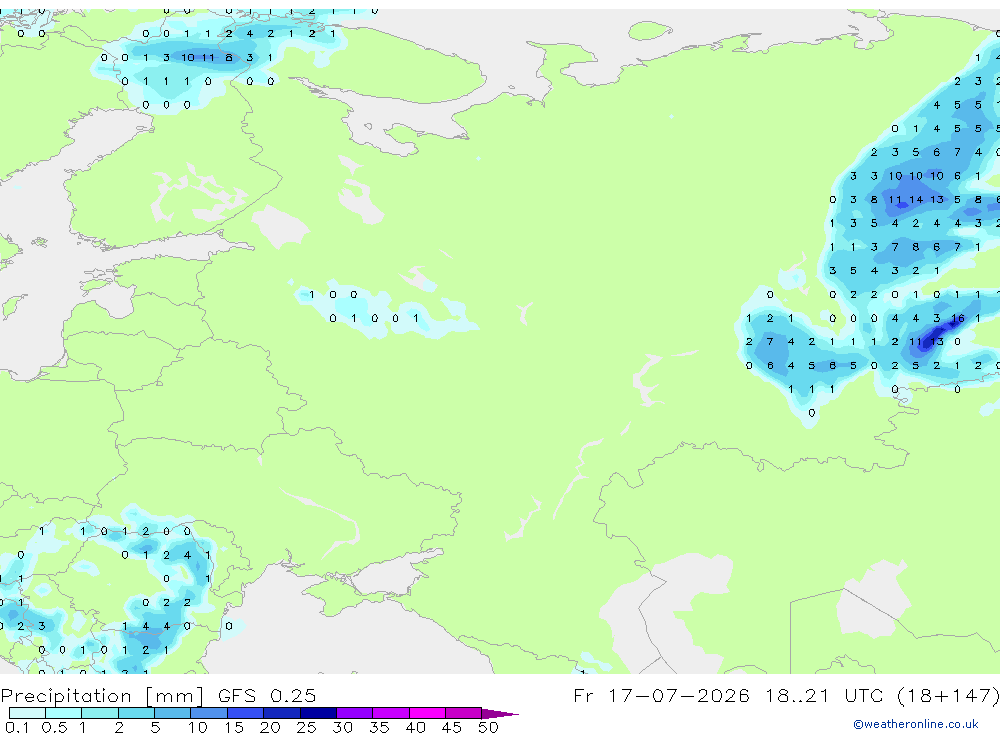Viewport: 1000px width, 733px height.
Task: Click the '25' legend scale label
Action: click(x=306, y=727)
